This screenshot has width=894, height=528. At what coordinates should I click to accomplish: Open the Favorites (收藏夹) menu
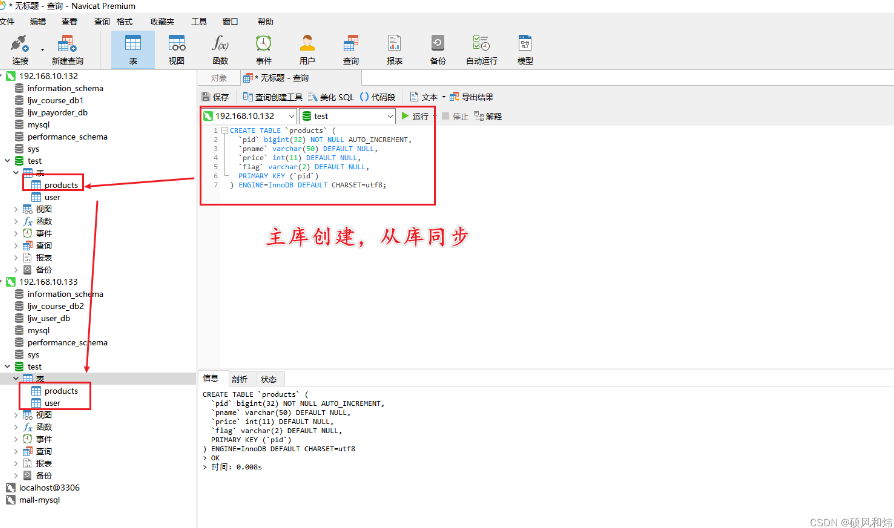[x=162, y=22]
